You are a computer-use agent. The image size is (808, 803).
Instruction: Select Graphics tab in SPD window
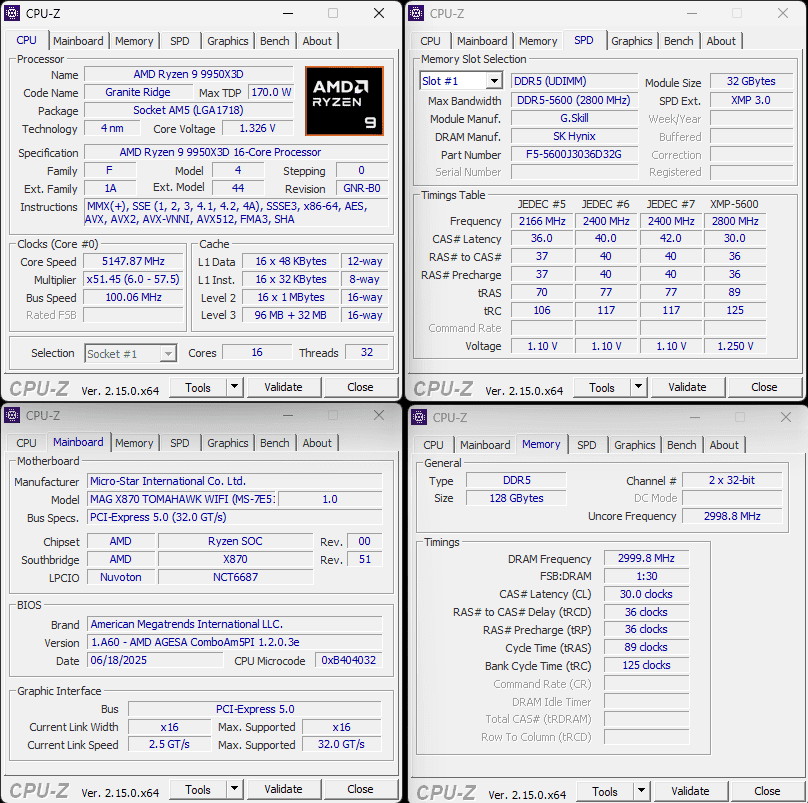point(631,41)
